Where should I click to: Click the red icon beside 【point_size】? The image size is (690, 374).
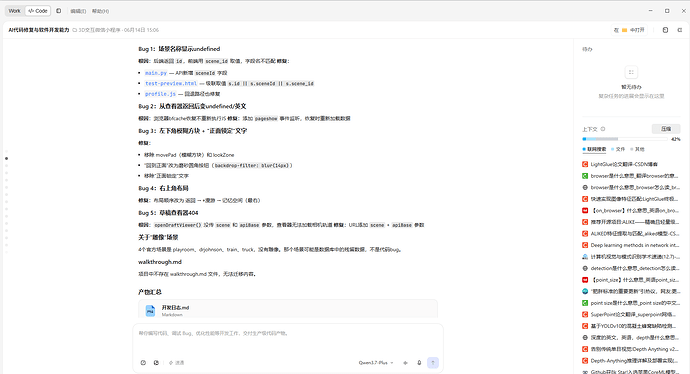[585, 280]
